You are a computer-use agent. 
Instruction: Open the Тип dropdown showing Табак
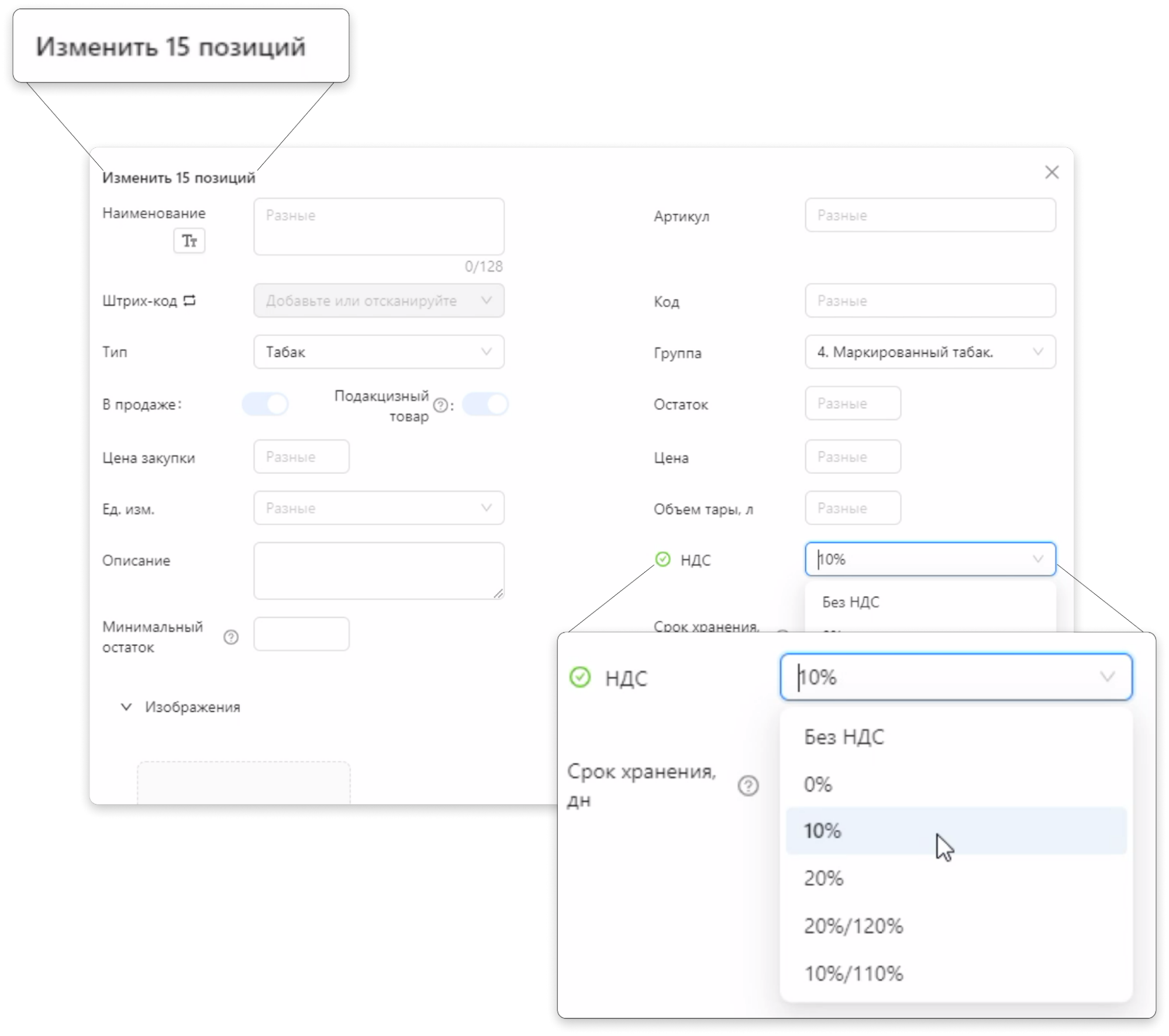[378, 352]
